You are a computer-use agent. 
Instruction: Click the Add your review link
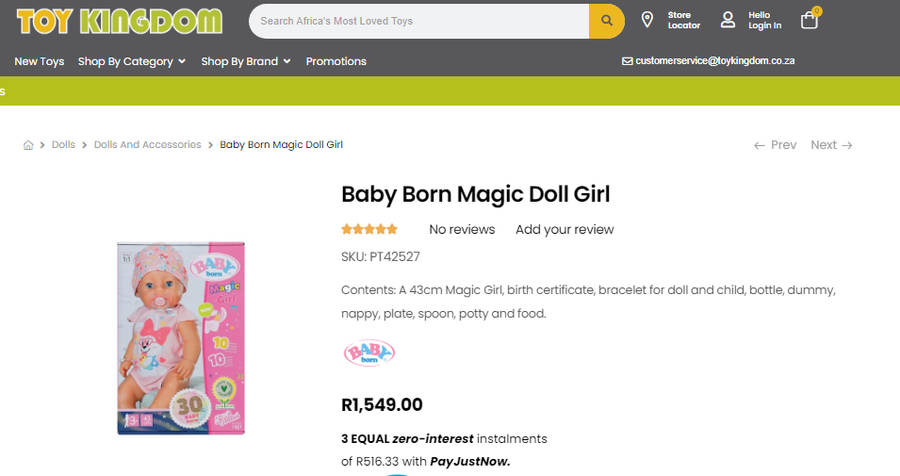[x=564, y=230]
